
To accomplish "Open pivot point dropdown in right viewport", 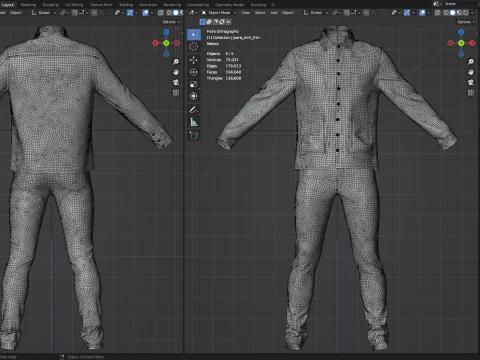I will point(336,13).
